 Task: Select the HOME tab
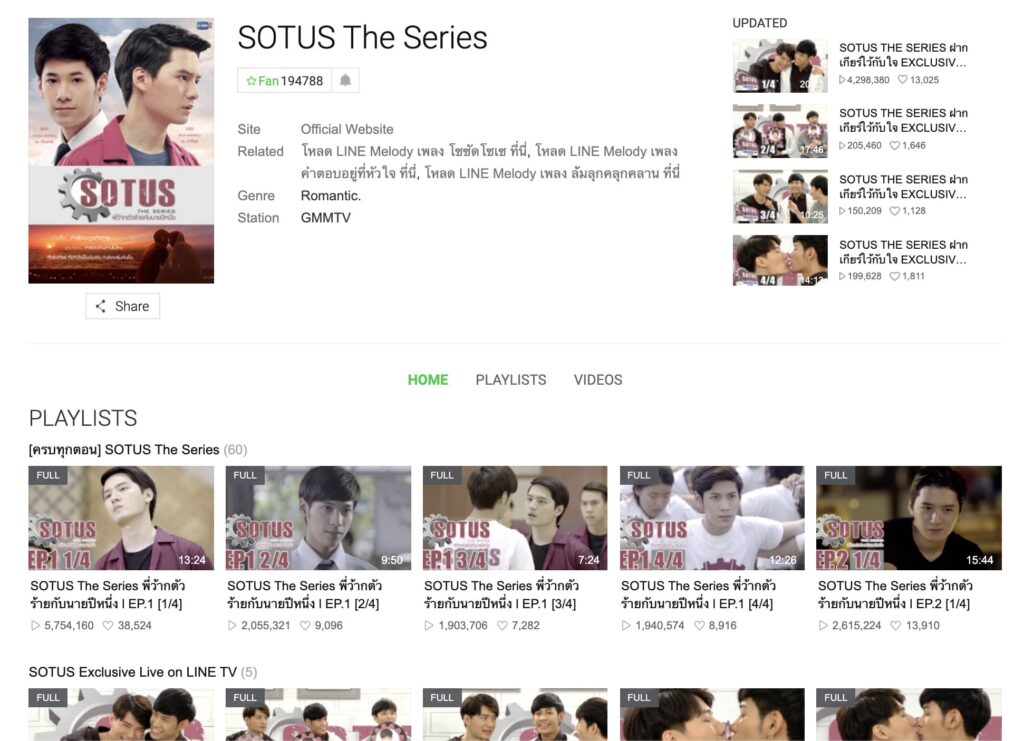coord(428,380)
